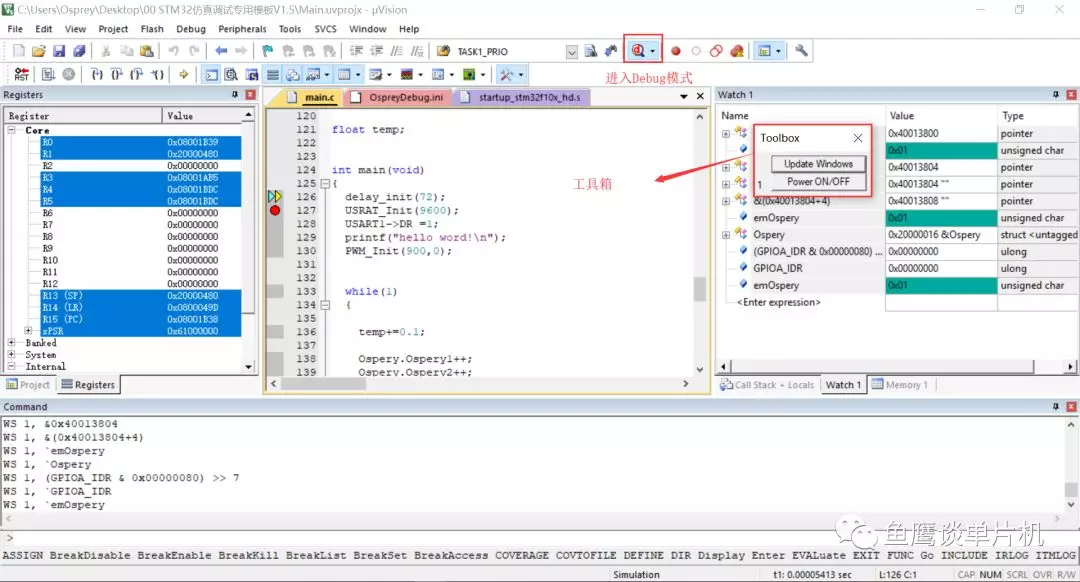Click the Run debug toolbar icon
1080x582 pixels.
pos(48,74)
